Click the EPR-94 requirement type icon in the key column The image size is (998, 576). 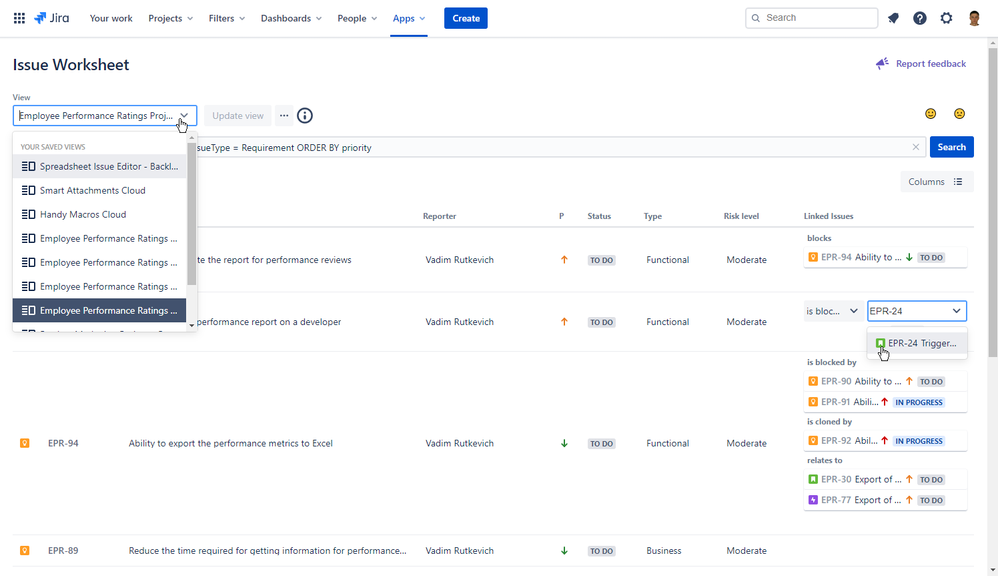coord(25,443)
